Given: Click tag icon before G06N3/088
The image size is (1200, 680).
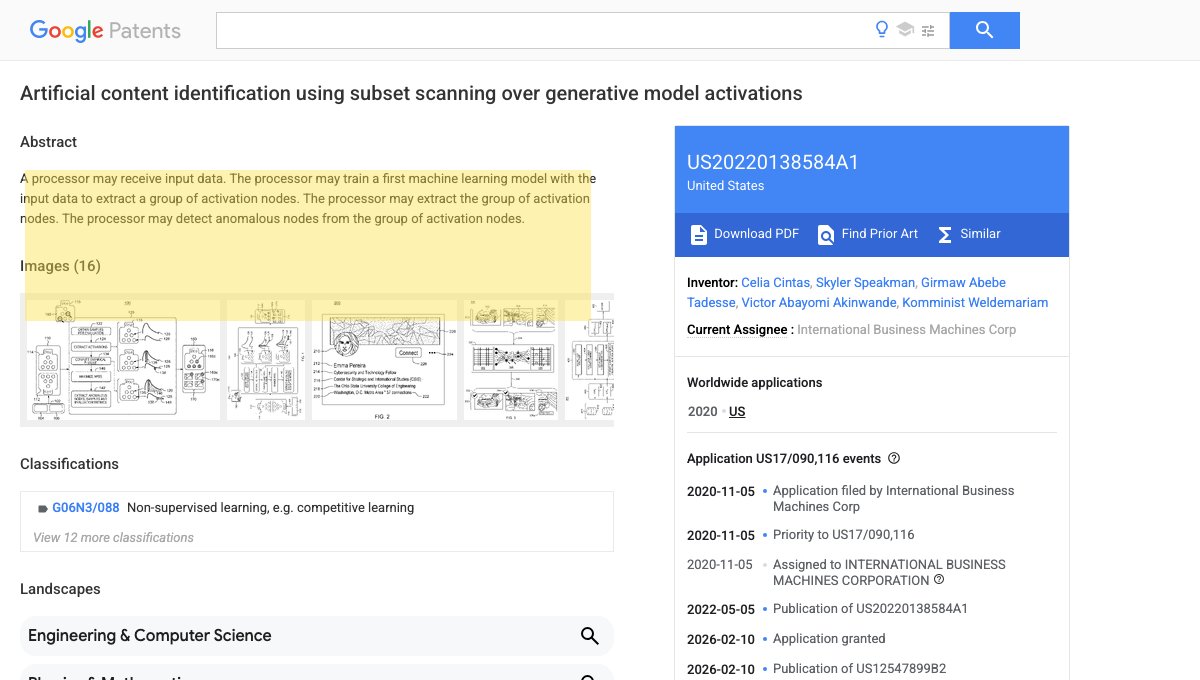Looking at the screenshot, I should [42, 508].
